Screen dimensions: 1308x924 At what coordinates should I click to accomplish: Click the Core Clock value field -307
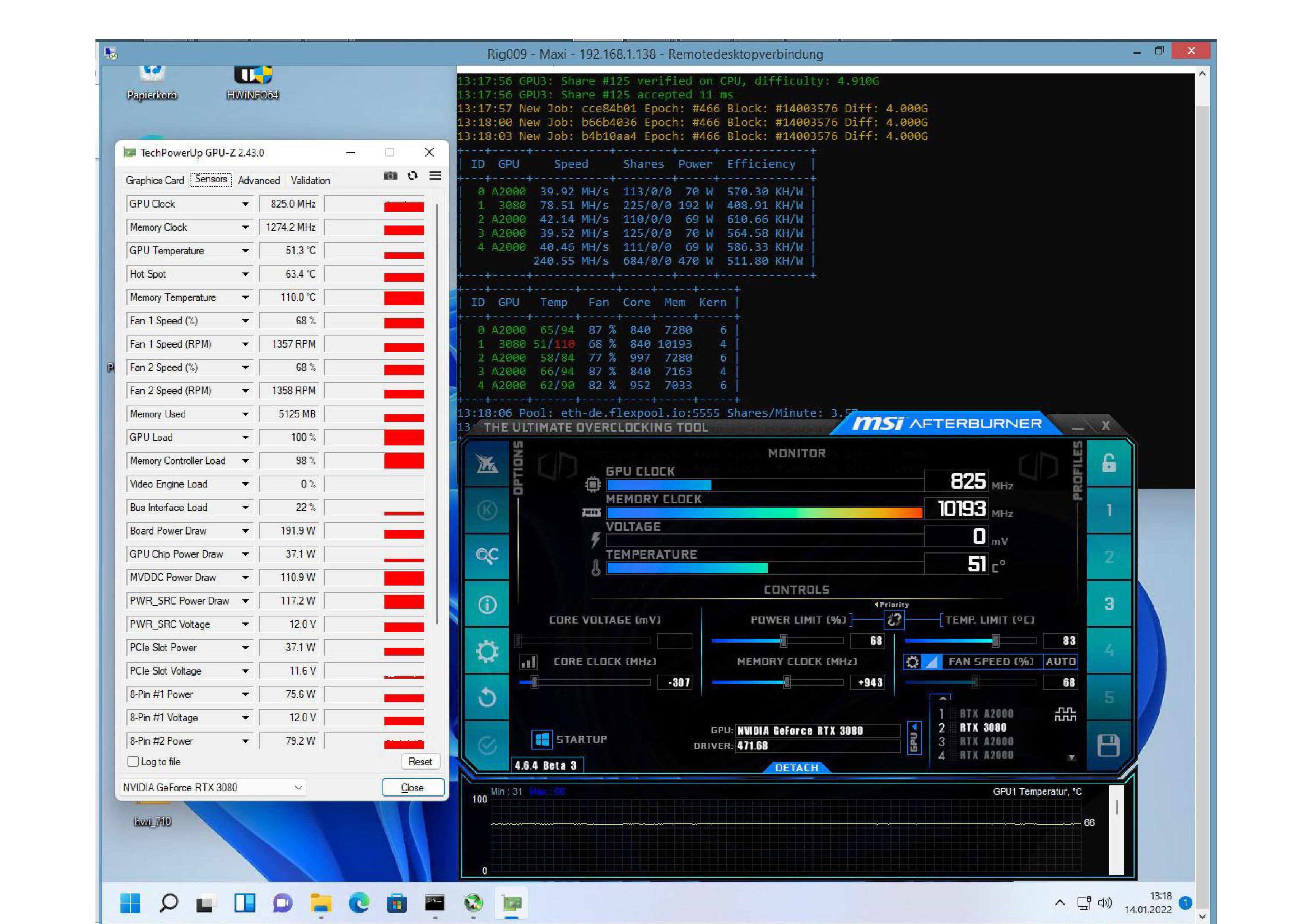(x=675, y=682)
